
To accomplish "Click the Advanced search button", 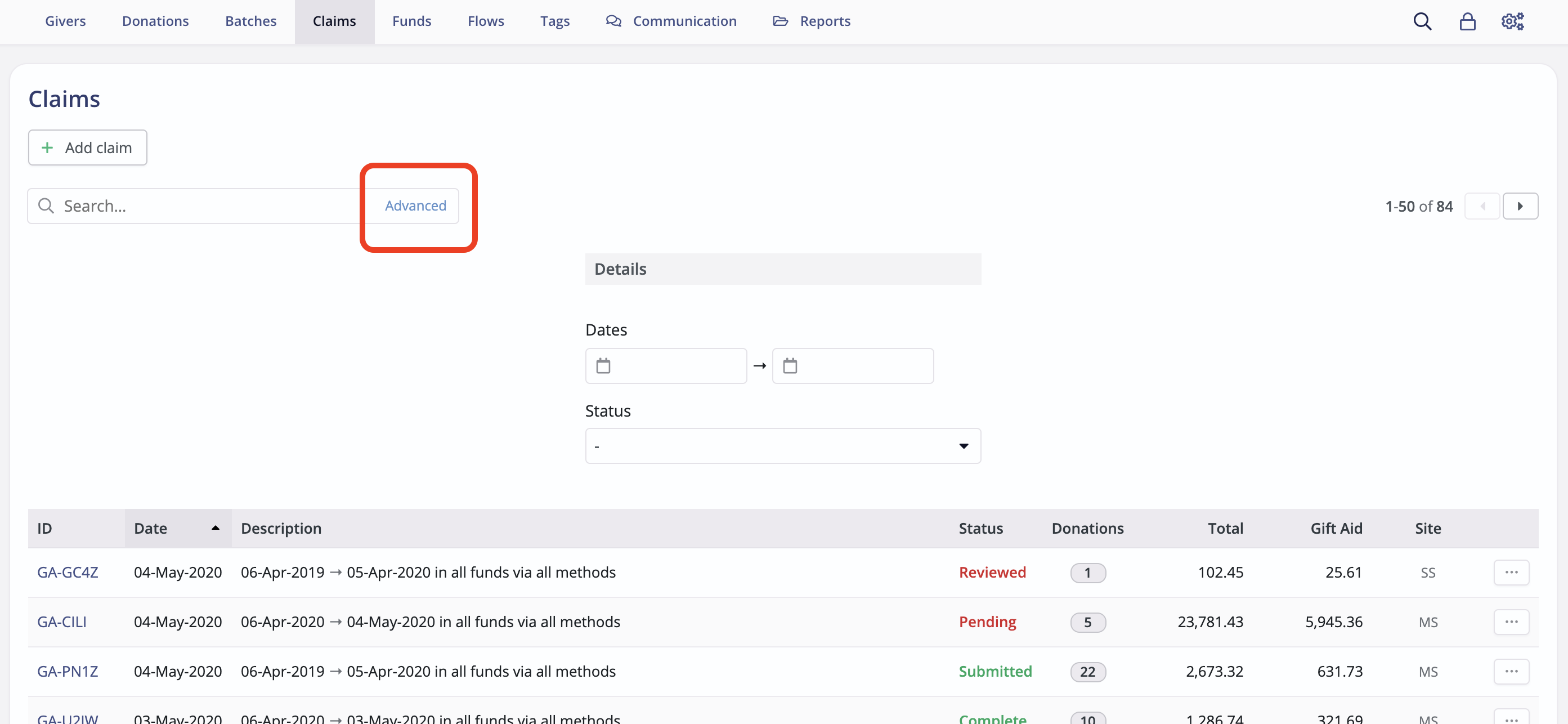I will point(416,206).
